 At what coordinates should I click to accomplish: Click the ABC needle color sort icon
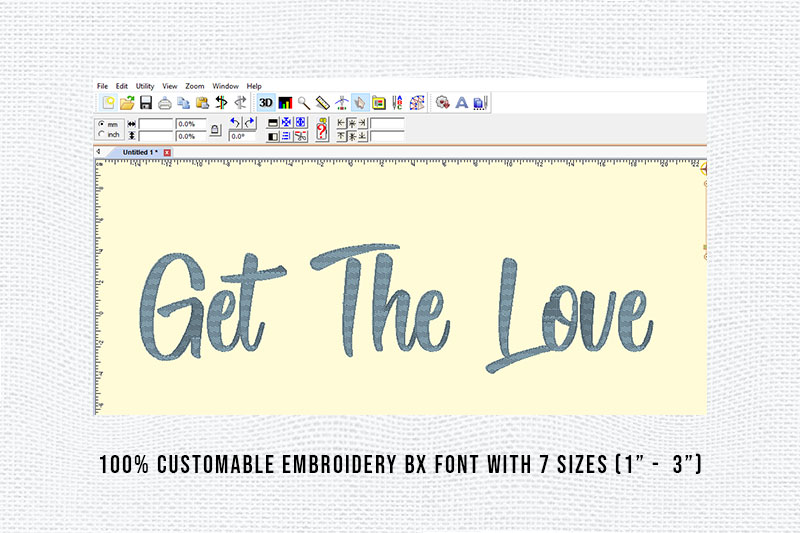coord(397,103)
